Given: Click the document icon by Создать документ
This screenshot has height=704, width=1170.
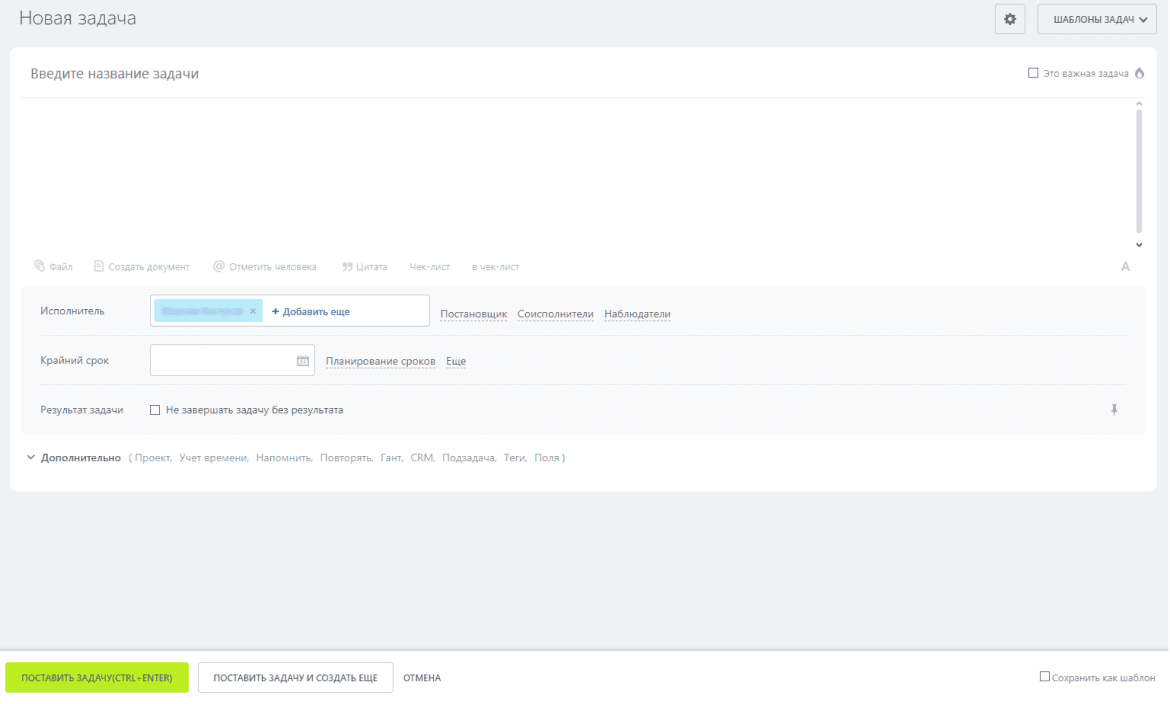Looking at the screenshot, I should [98, 266].
